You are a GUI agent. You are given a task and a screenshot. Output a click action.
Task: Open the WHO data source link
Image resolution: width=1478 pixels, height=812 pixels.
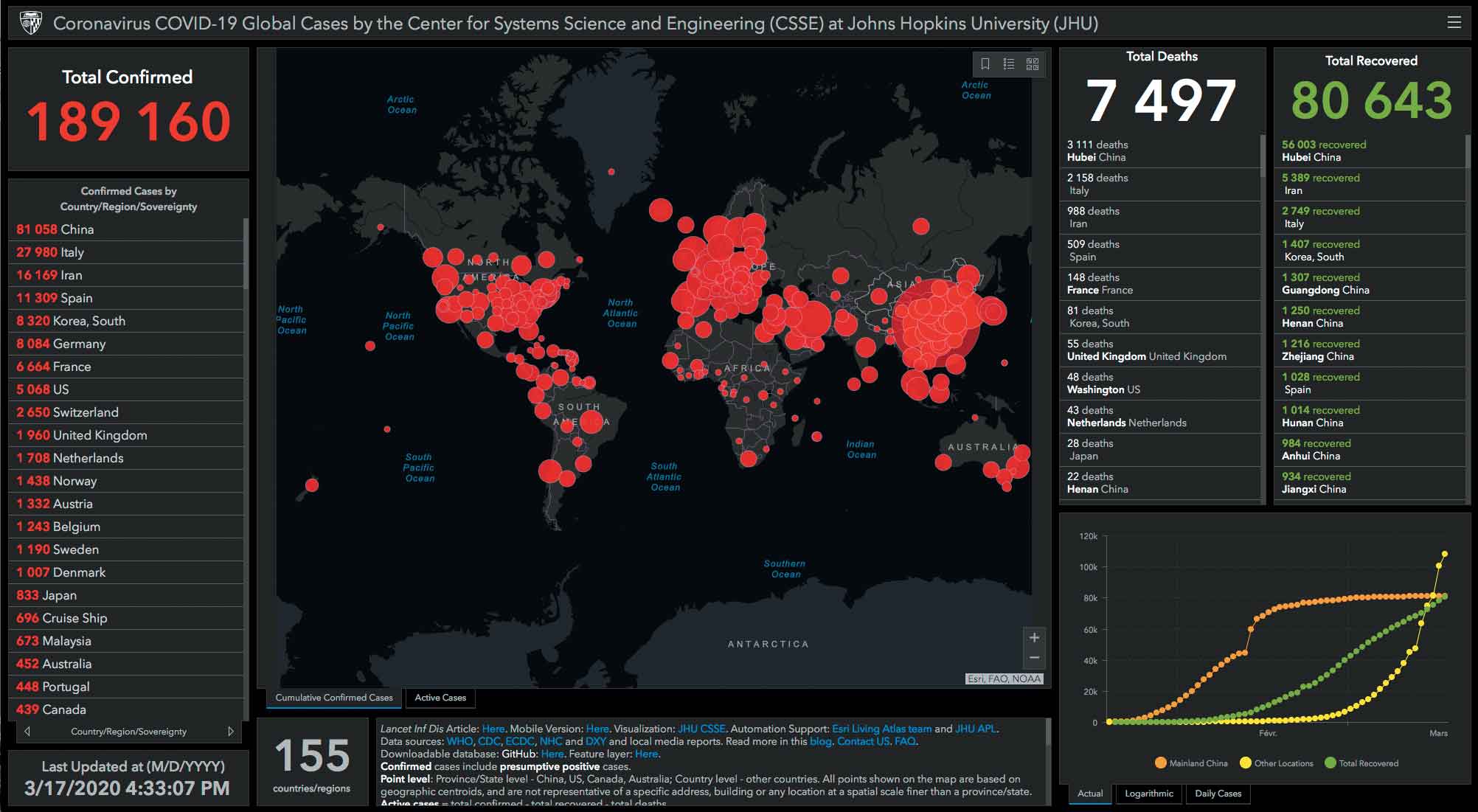click(459, 741)
